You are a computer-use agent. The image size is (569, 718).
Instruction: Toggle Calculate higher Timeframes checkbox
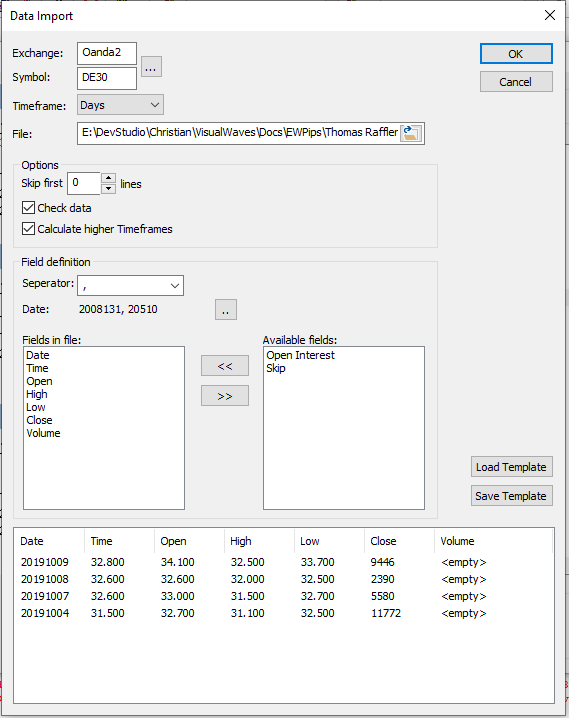tap(28, 228)
